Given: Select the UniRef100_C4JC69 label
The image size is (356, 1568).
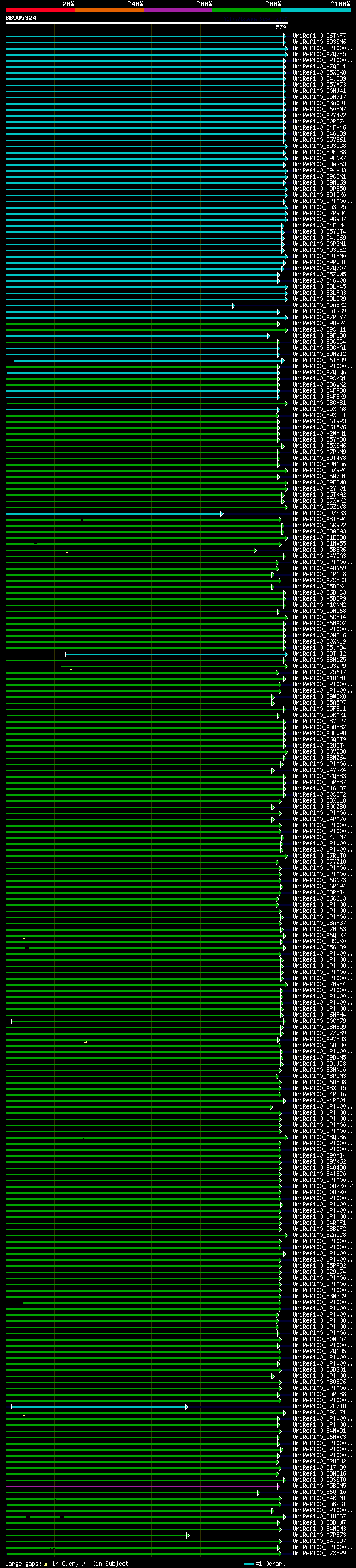Looking at the screenshot, I should click(319, 238).
